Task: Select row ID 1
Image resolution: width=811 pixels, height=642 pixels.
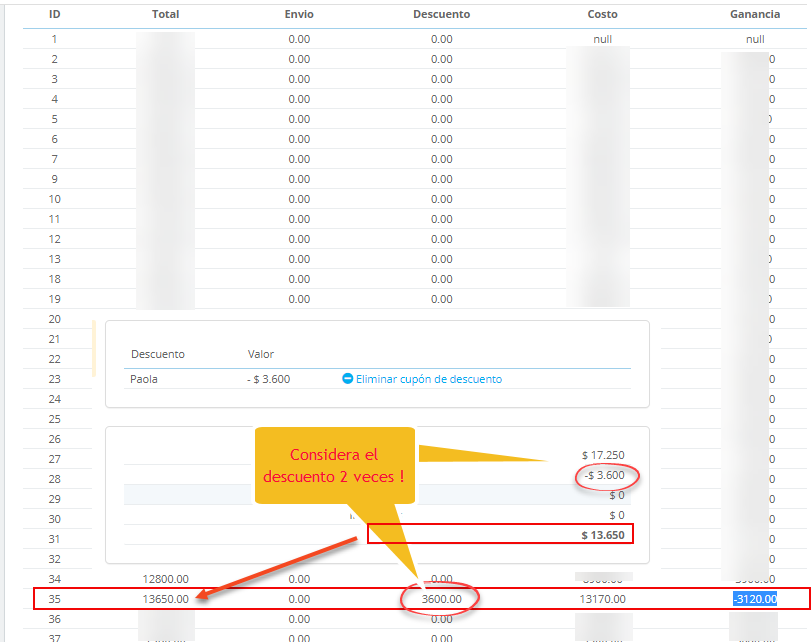Action: [54, 39]
